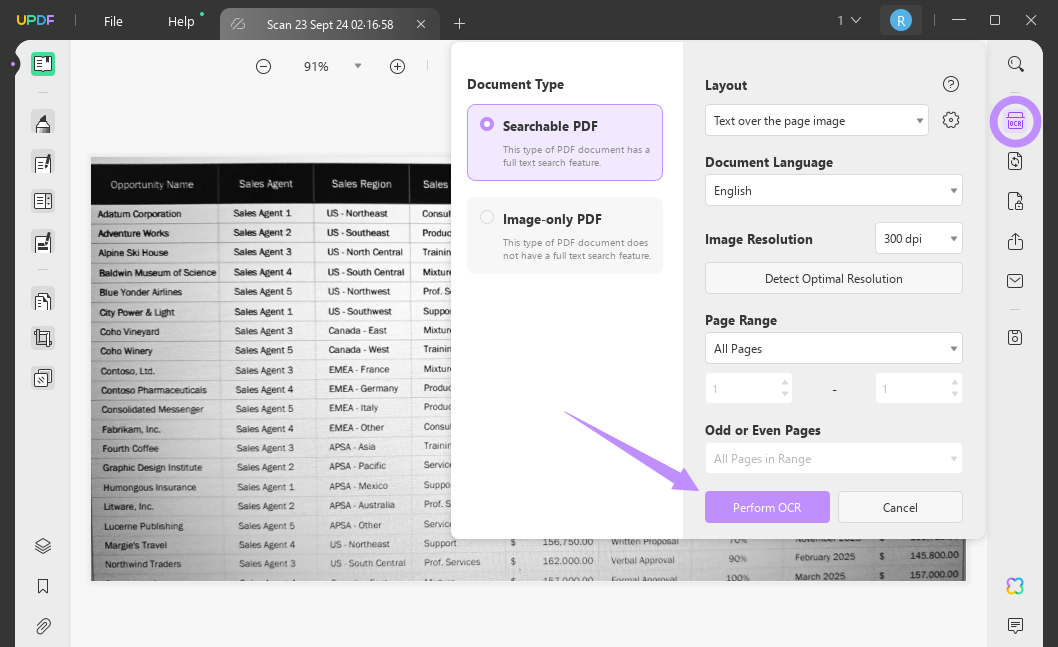Click Detect Optimal Resolution
The height and width of the screenshot is (647, 1058).
click(x=833, y=278)
